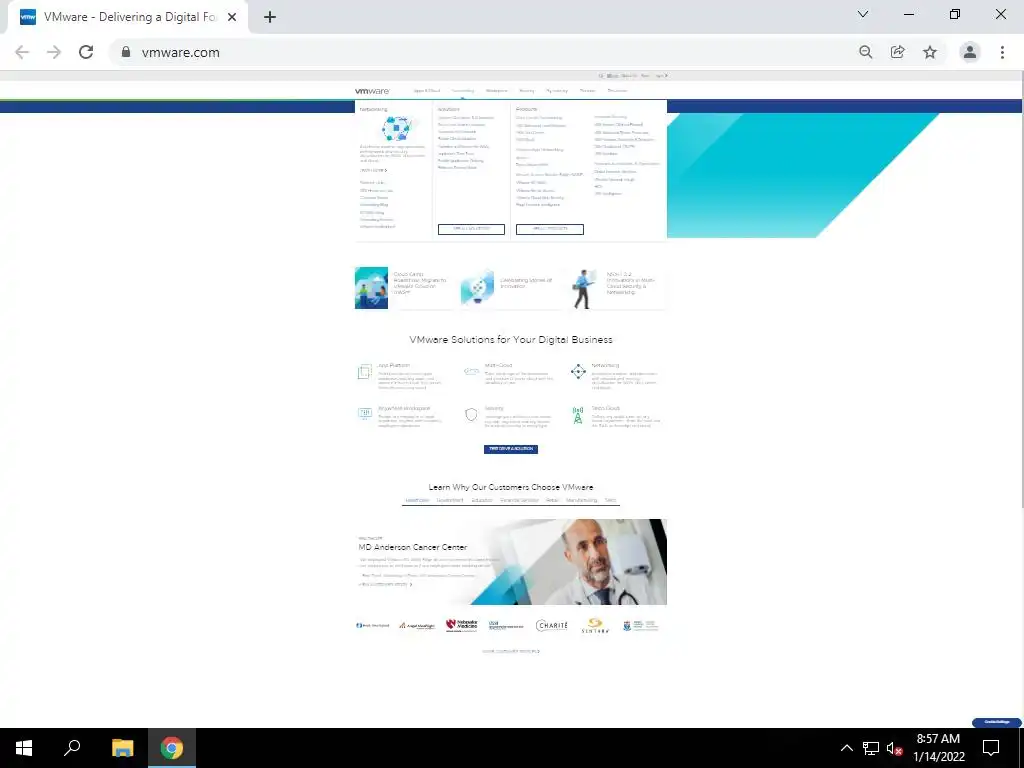Open Windows taskbar search
1024x768 pixels.
pos(72,748)
